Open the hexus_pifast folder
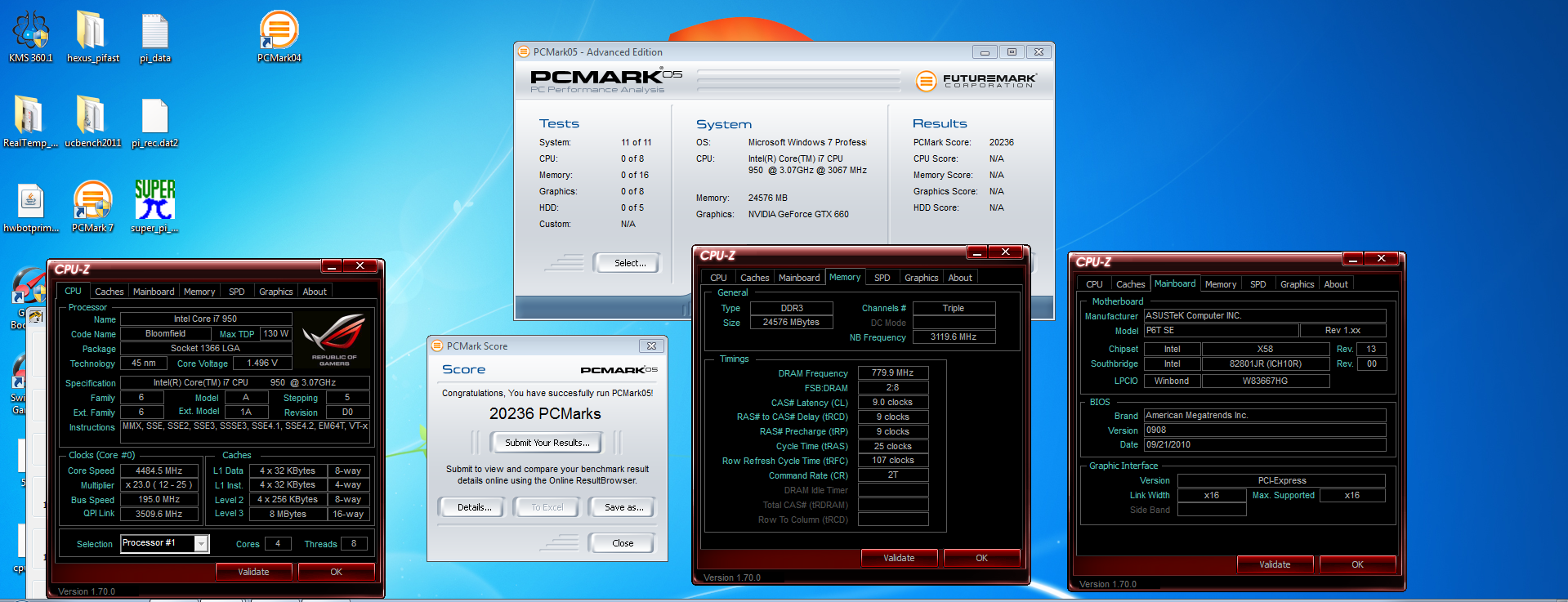Screen dimensions: 1568x602 92,37
